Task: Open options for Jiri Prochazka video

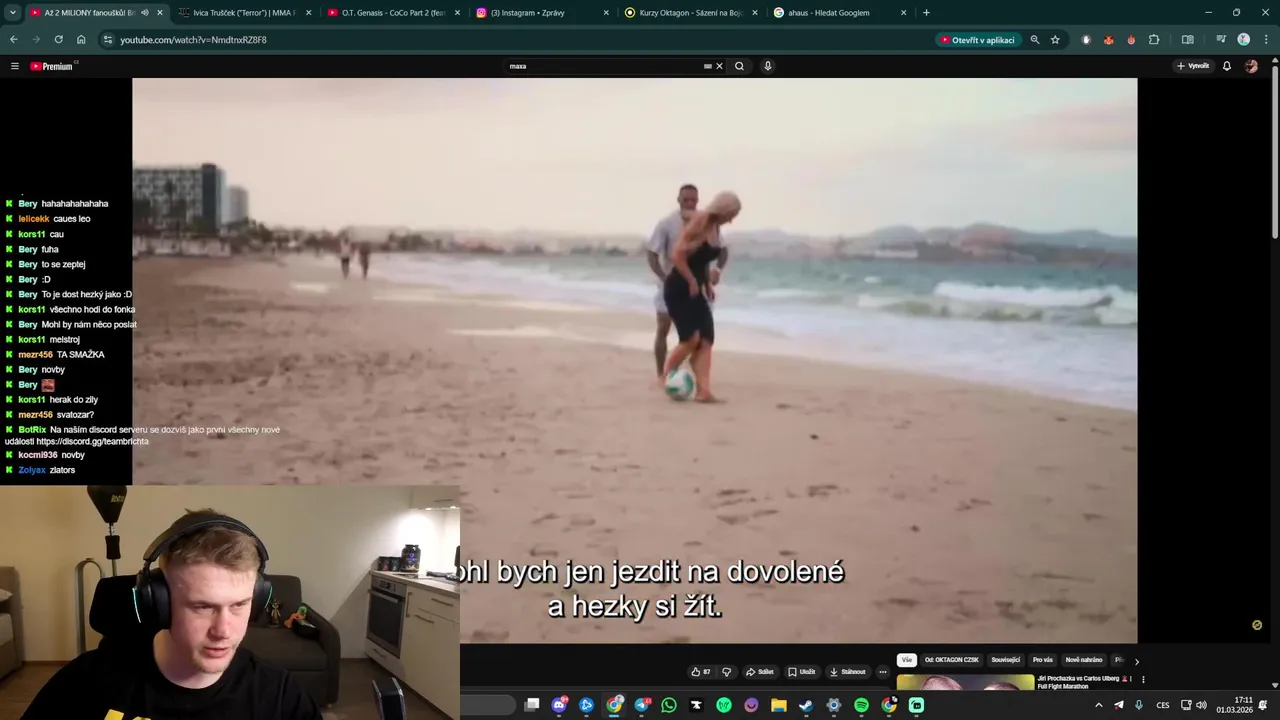Action: click(x=1143, y=679)
